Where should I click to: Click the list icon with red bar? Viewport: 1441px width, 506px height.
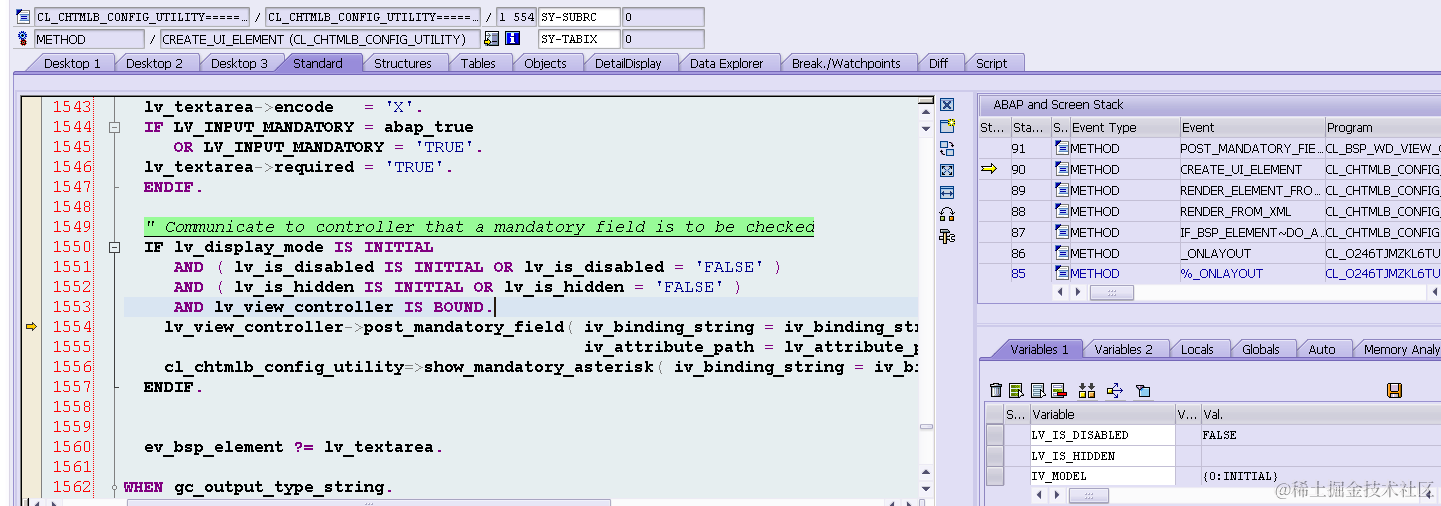(1059, 390)
